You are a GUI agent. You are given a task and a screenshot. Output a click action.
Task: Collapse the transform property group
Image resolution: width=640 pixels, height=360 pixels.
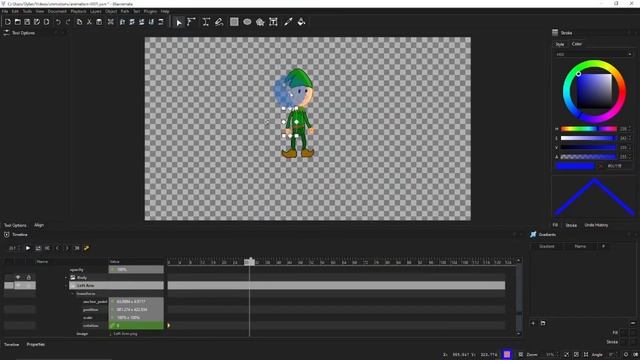[x=73, y=293]
